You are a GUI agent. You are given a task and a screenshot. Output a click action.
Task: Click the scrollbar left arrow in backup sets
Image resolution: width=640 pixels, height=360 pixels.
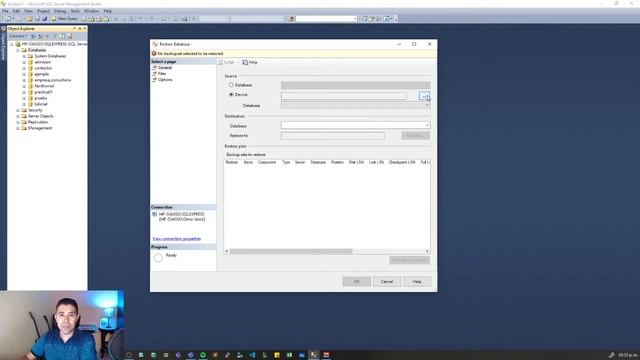click(227, 251)
